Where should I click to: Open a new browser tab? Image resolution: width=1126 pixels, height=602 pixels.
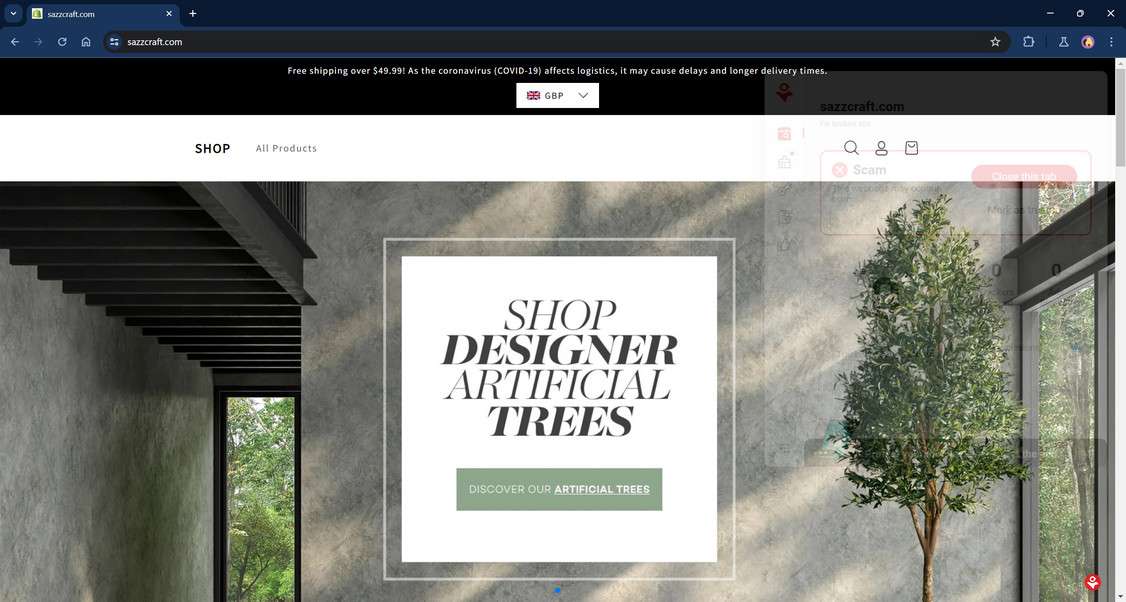192,14
